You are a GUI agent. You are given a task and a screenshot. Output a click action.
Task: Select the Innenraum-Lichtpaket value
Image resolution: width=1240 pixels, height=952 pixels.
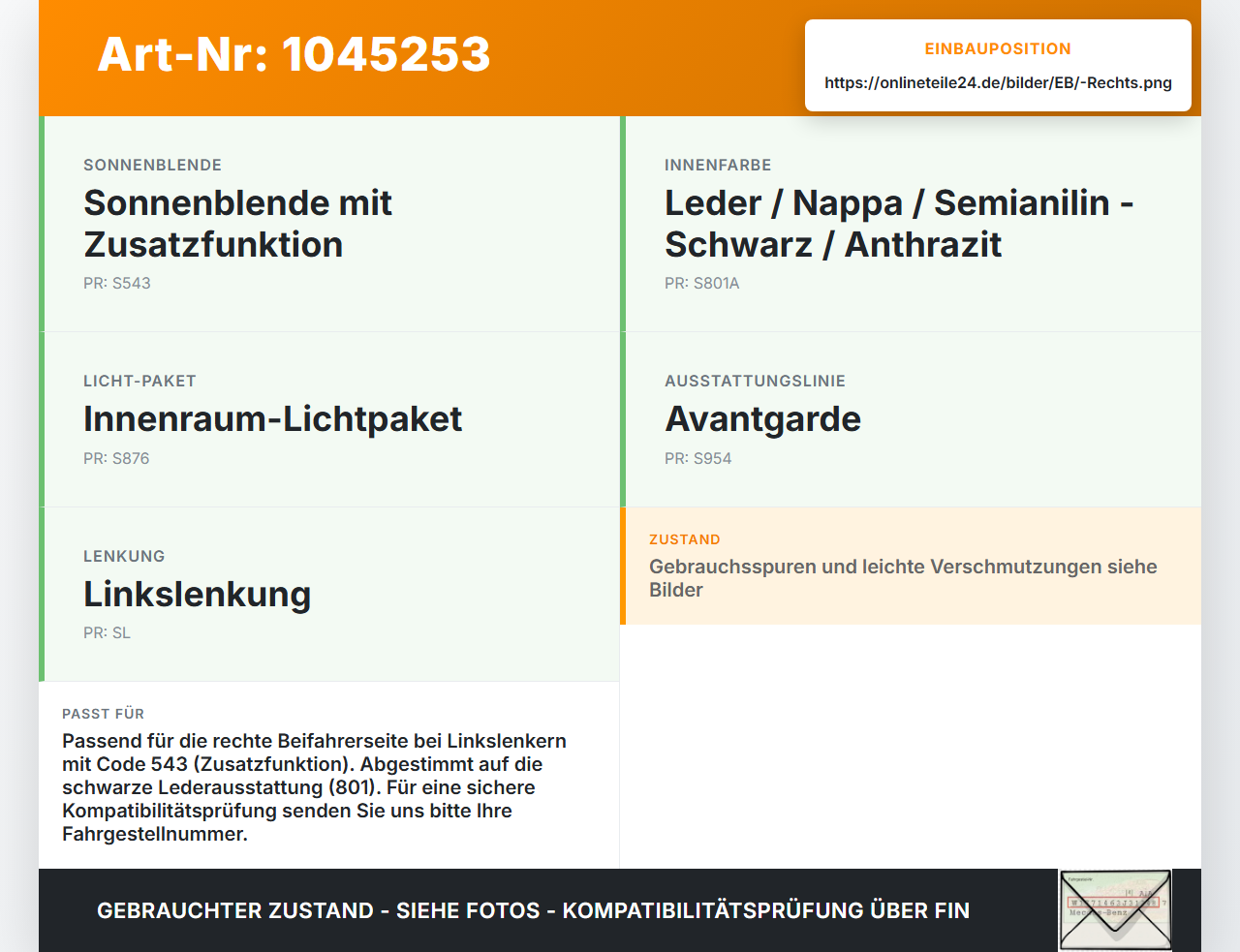pyautogui.click(x=272, y=419)
